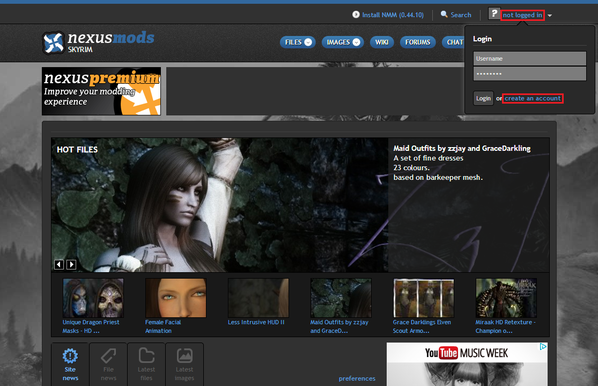Focus the password input field
Viewport: 598px width, 386px height.
coord(530,74)
